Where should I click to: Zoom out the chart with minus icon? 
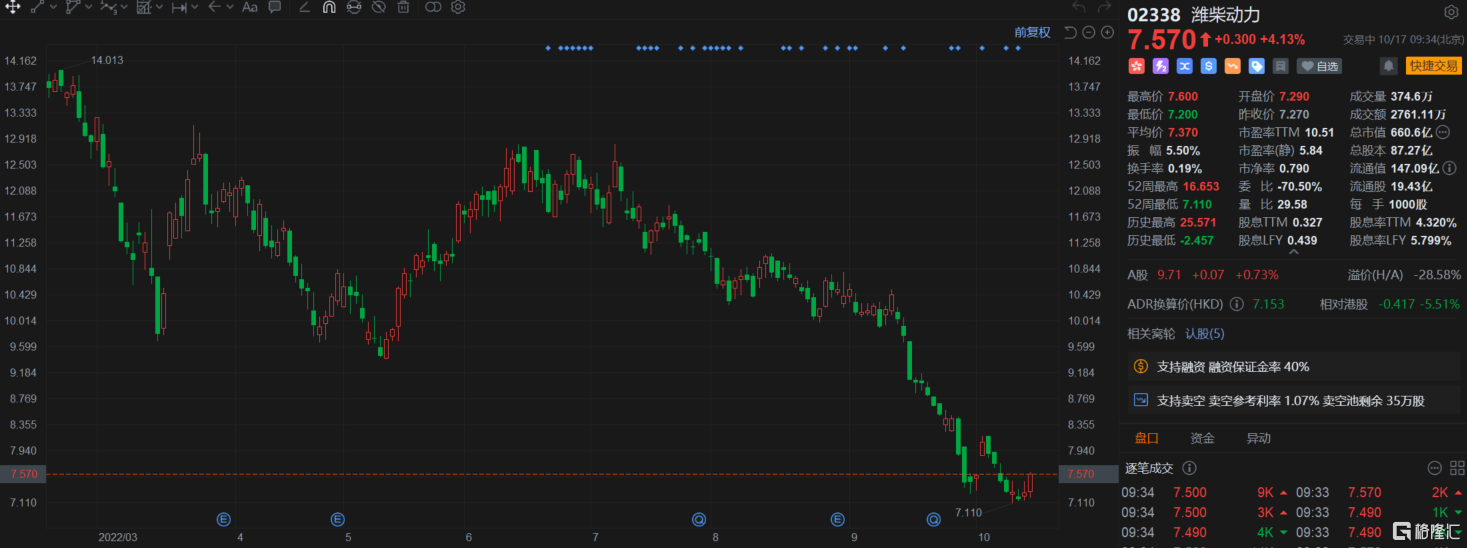(1089, 32)
